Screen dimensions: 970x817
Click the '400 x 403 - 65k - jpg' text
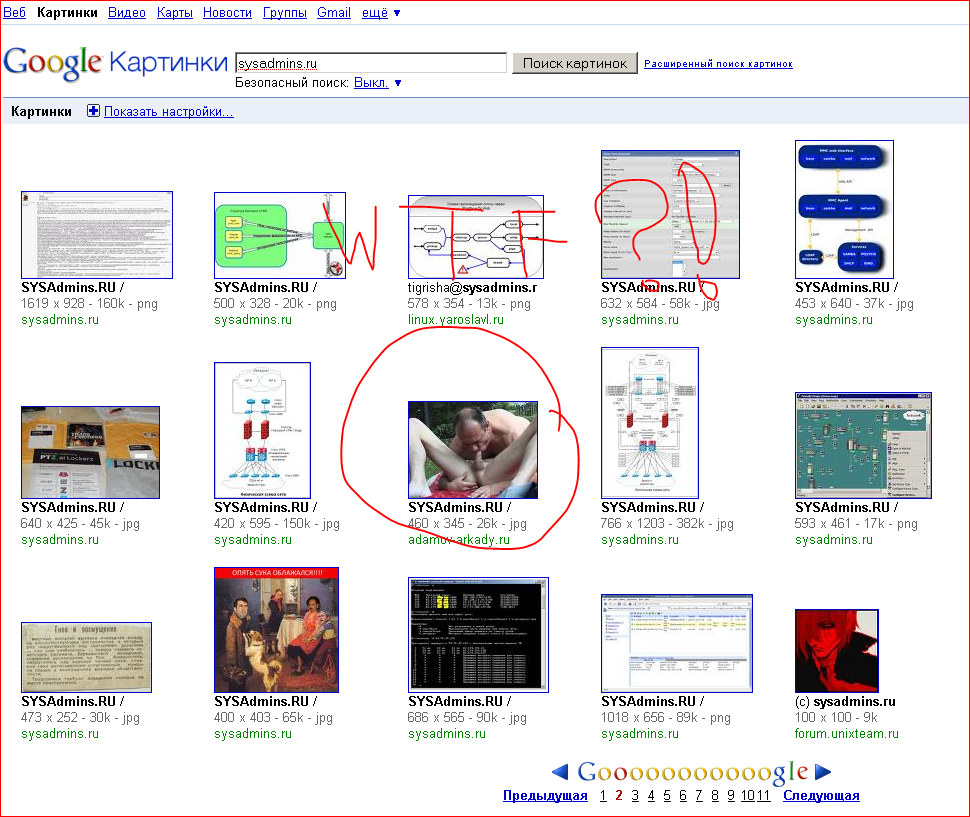(273, 718)
